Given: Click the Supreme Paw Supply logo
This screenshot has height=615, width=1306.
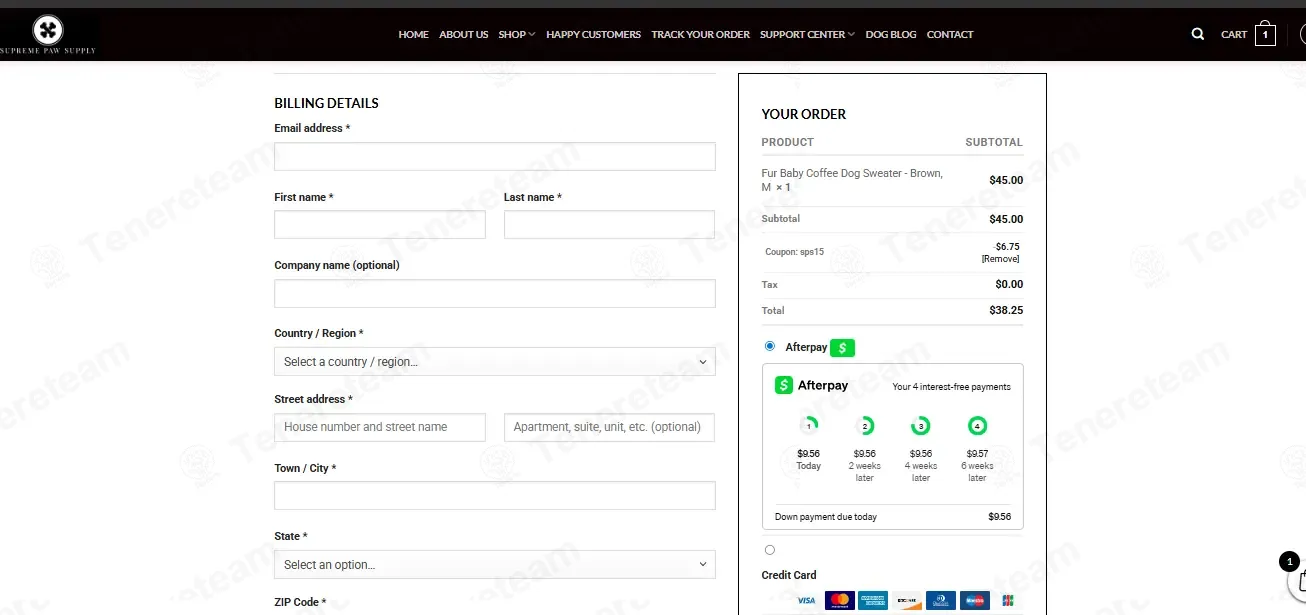Looking at the screenshot, I should point(48,34).
